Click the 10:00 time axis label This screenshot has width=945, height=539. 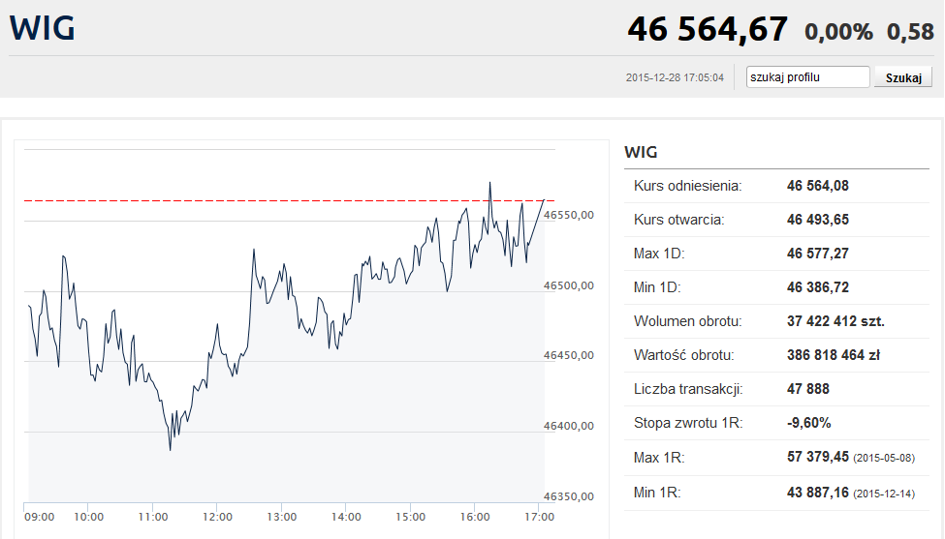89,517
